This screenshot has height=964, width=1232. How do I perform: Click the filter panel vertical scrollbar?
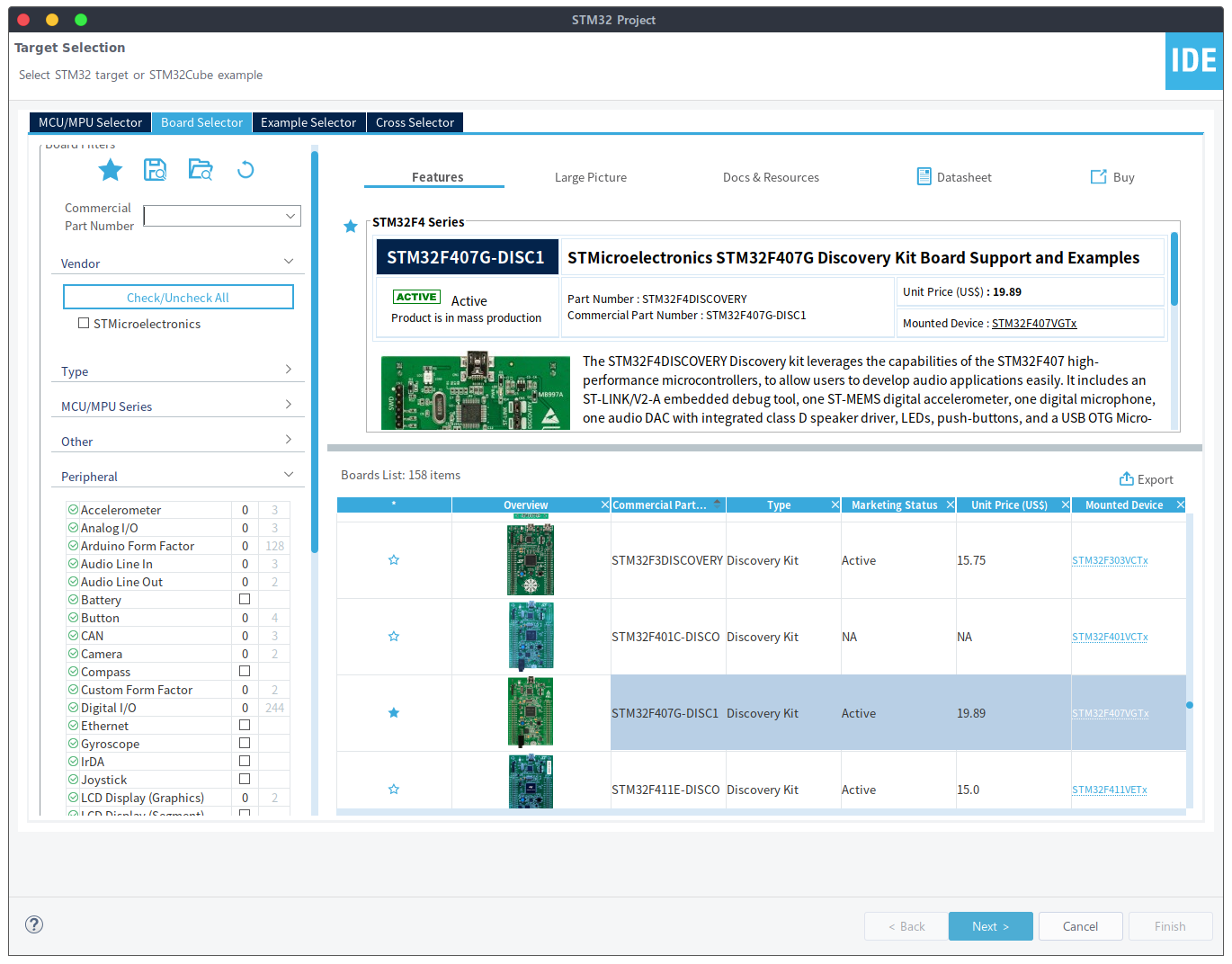pyautogui.click(x=315, y=351)
